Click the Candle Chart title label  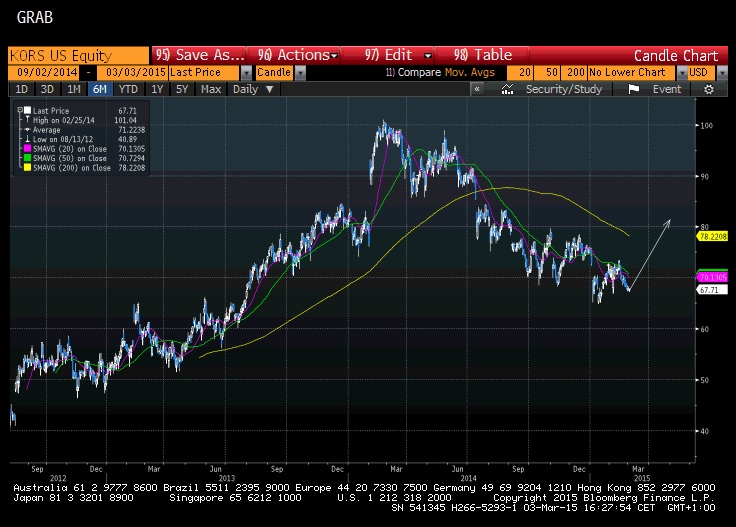click(675, 55)
